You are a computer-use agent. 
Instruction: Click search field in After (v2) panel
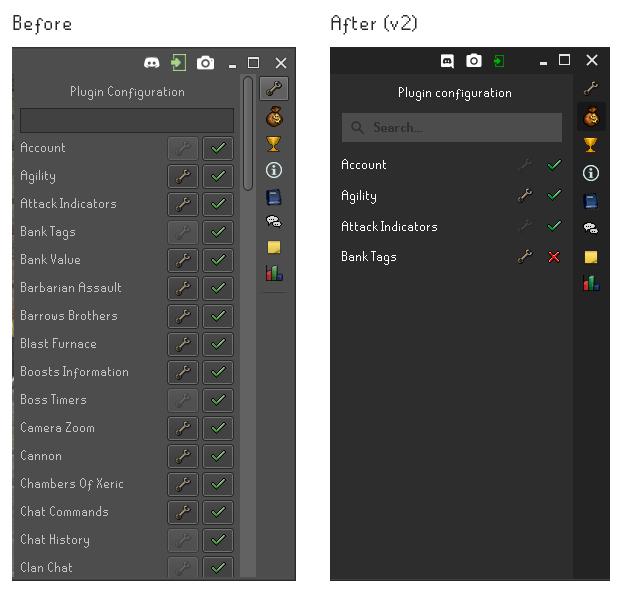click(452, 127)
